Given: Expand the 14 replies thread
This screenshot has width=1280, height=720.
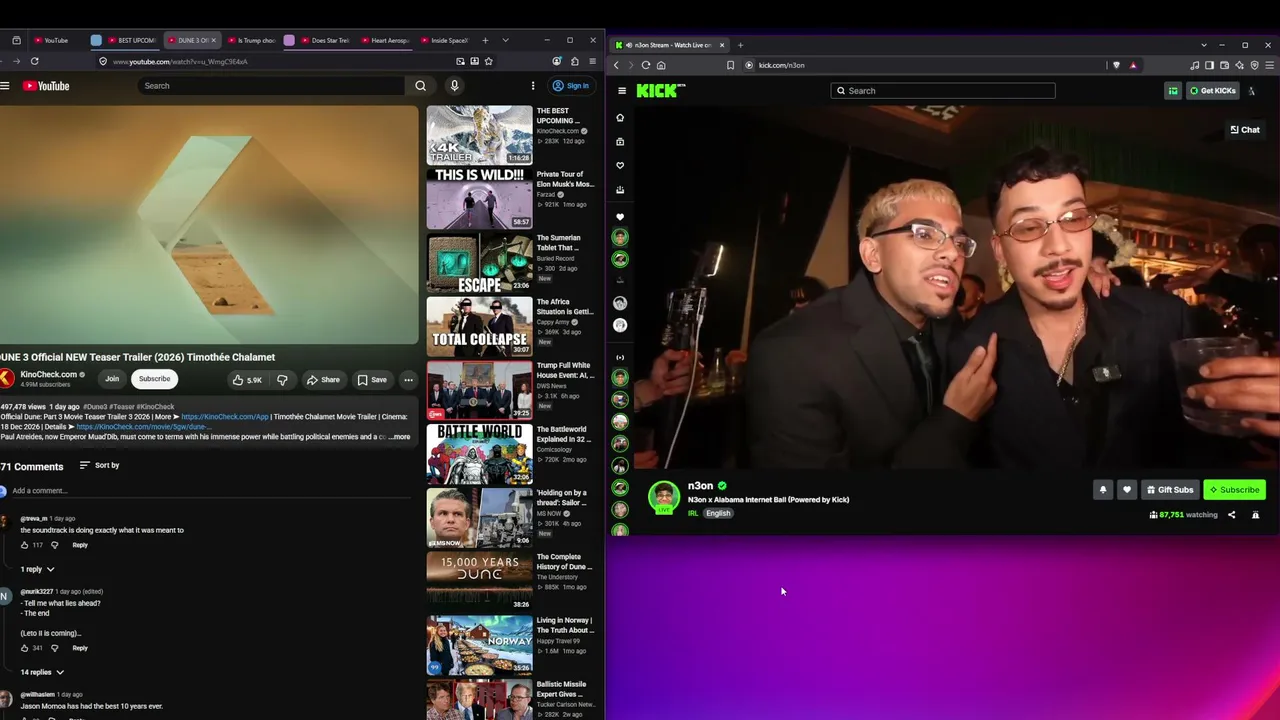Looking at the screenshot, I should point(42,672).
